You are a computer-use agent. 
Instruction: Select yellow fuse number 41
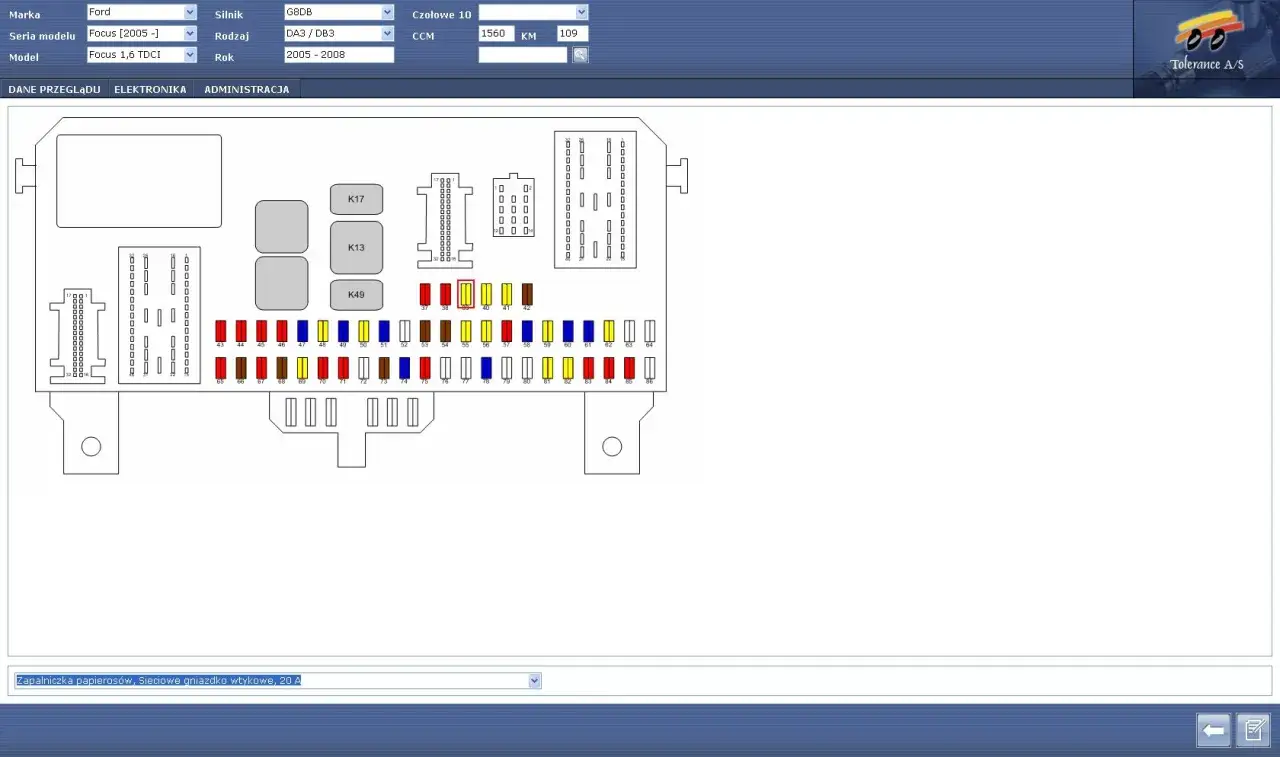(506, 294)
